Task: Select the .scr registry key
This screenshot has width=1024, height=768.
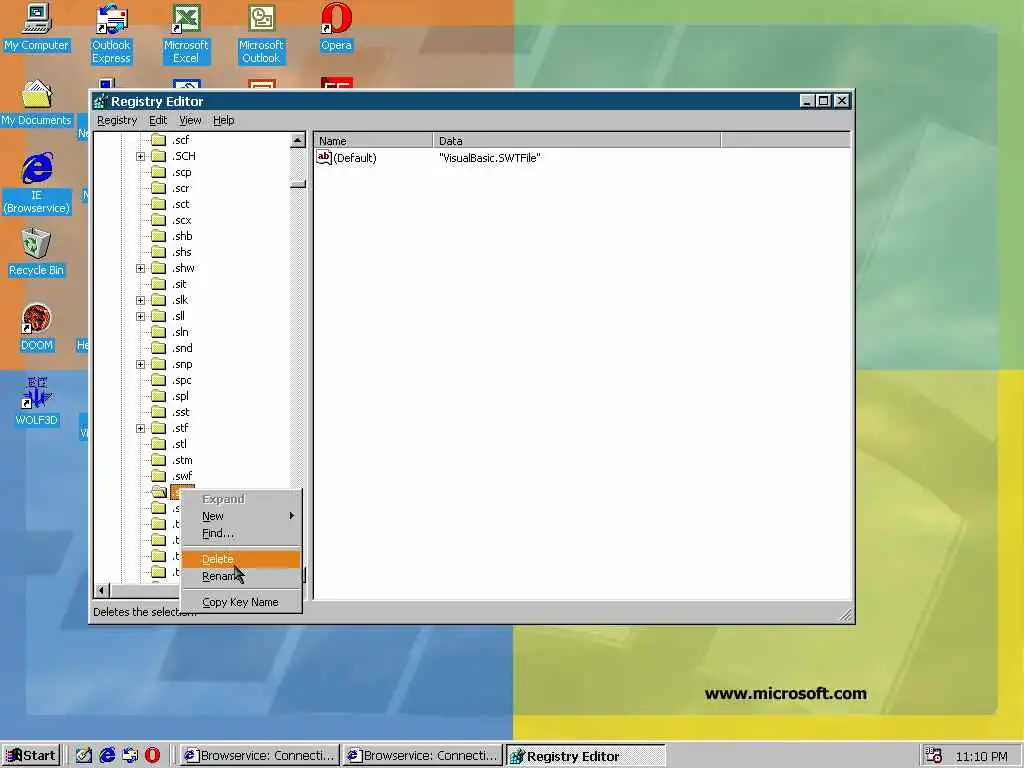Action: pyautogui.click(x=182, y=188)
